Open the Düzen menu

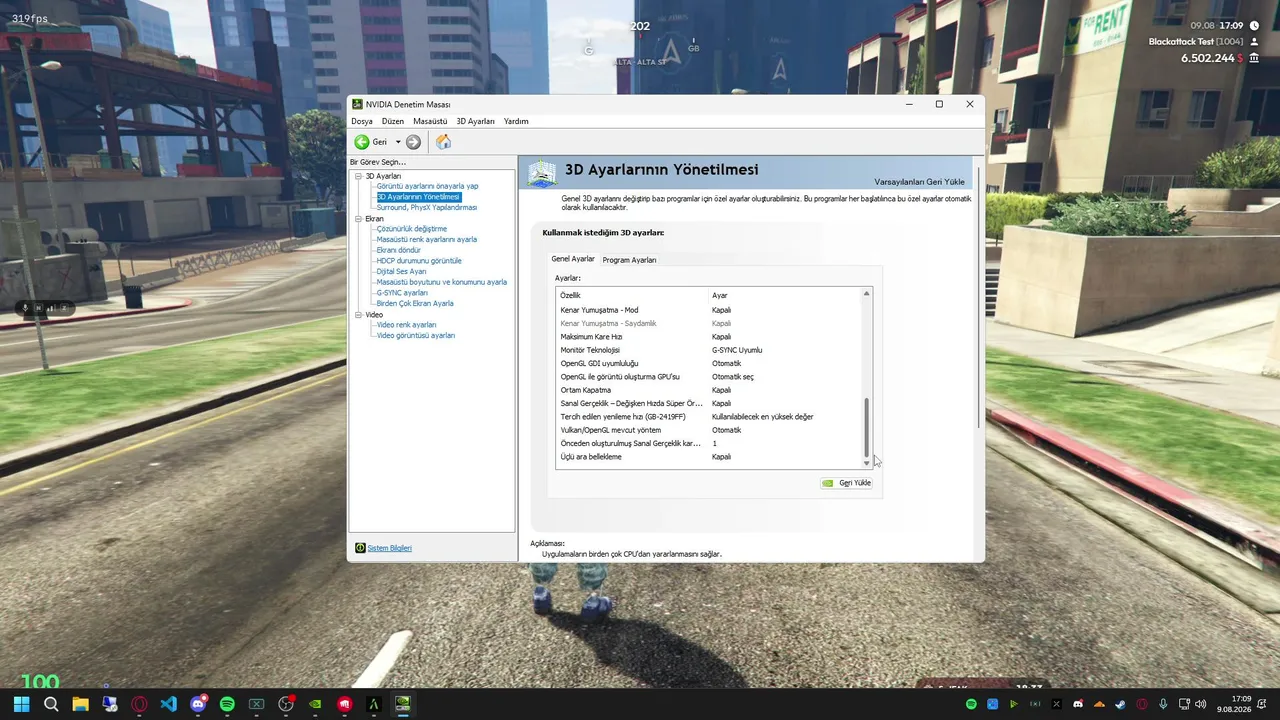[393, 121]
